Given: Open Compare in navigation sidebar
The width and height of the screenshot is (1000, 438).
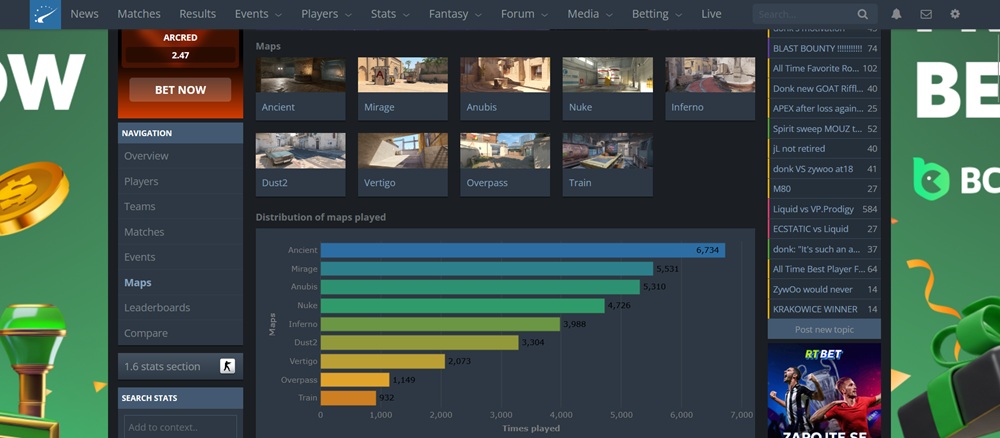Looking at the screenshot, I should click(180, 333).
